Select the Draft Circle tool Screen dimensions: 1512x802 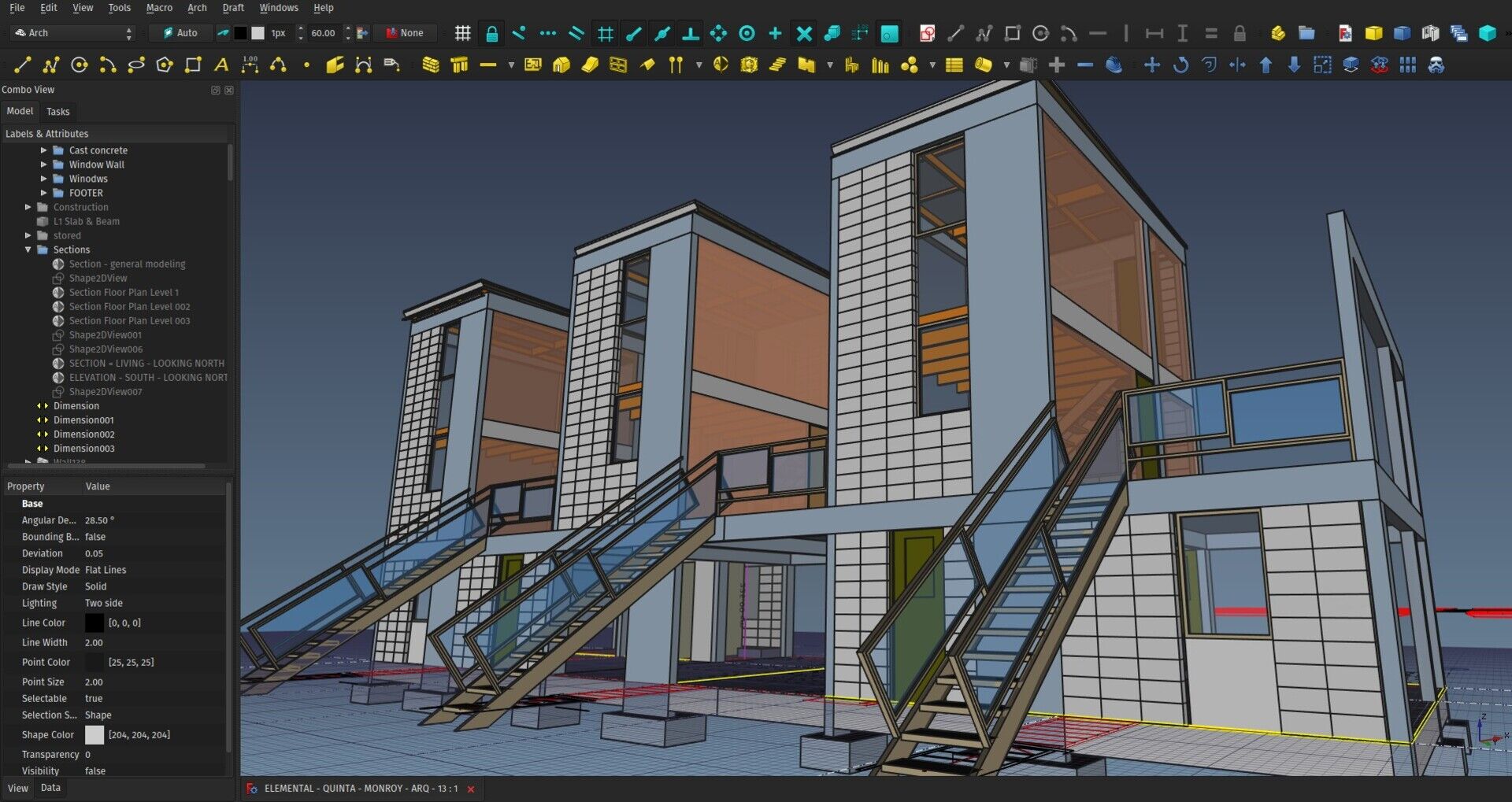point(80,65)
